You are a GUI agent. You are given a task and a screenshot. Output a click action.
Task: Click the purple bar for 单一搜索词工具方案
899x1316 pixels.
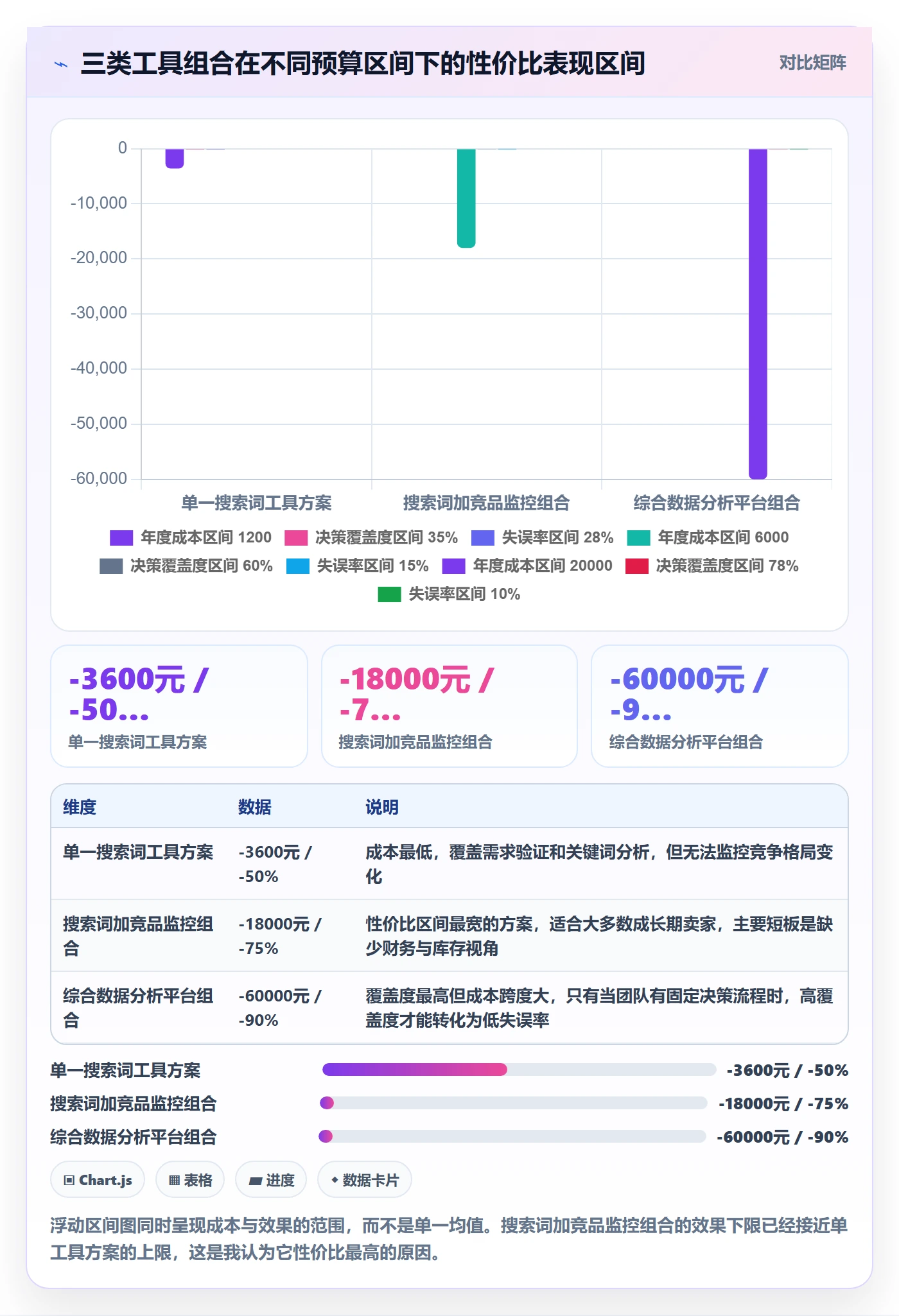click(175, 159)
